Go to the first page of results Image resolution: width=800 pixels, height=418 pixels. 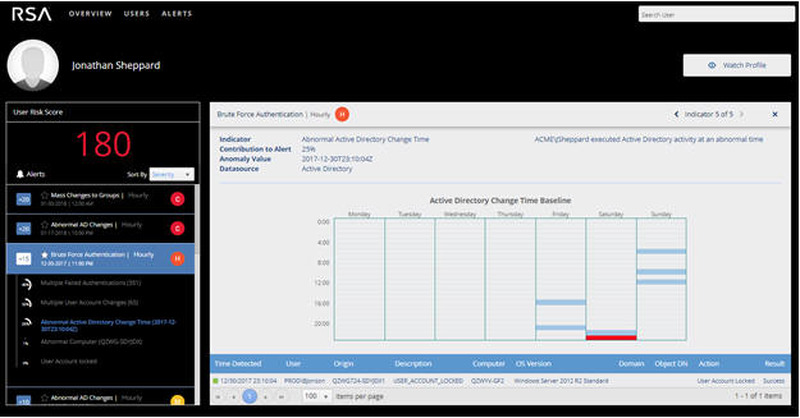(219, 397)
